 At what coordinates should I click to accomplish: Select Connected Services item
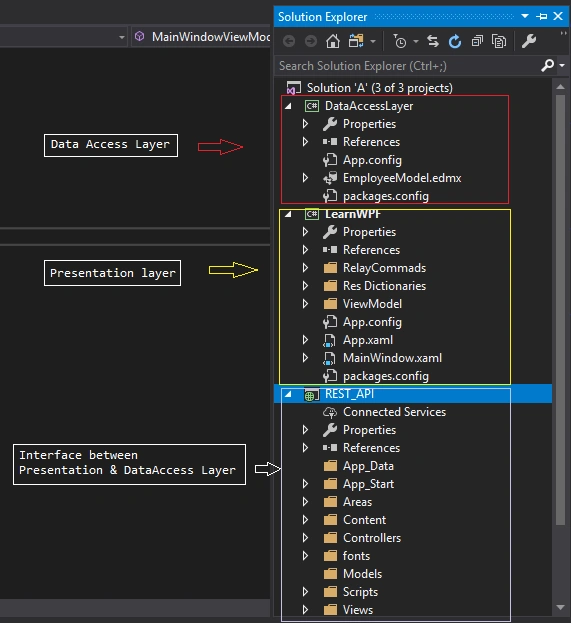[x=394, y=412]
